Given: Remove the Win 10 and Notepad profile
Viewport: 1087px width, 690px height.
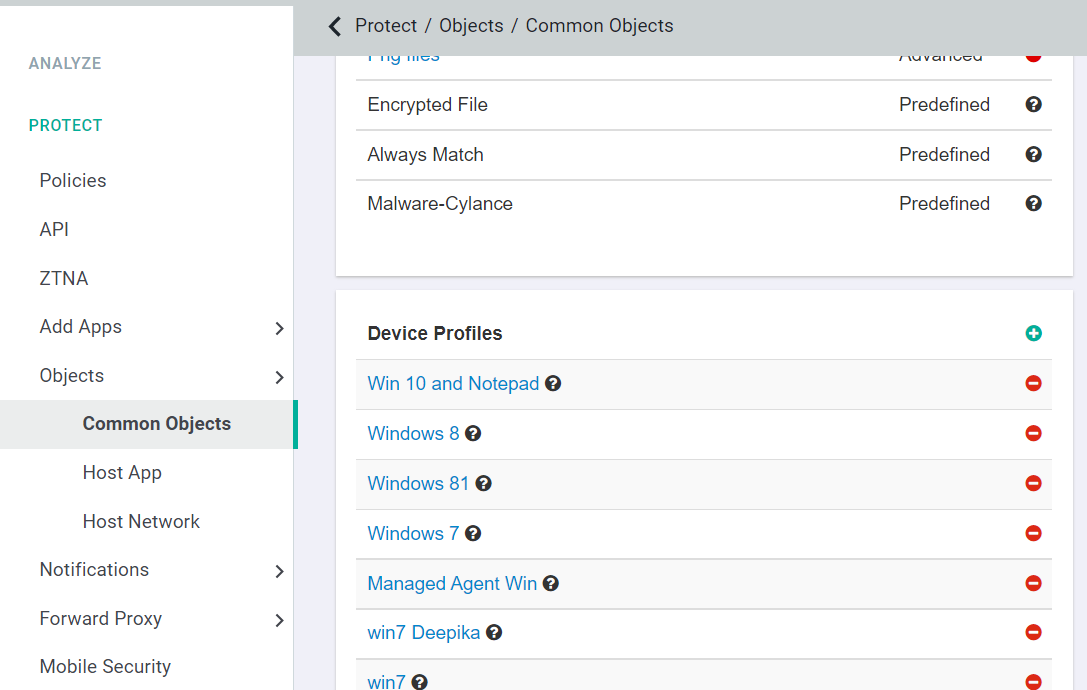Looking at the screenshot, I should click(1033, 383).
